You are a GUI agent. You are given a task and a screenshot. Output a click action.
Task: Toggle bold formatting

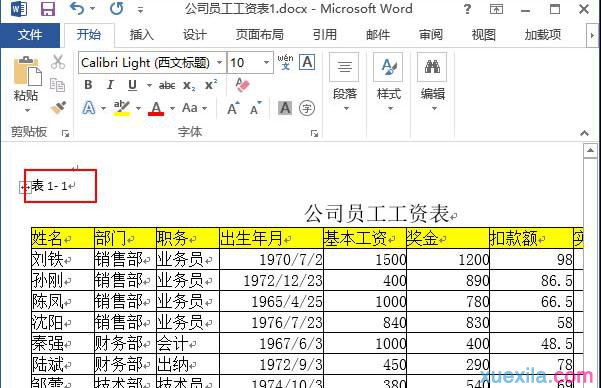[x=88, y=85]
